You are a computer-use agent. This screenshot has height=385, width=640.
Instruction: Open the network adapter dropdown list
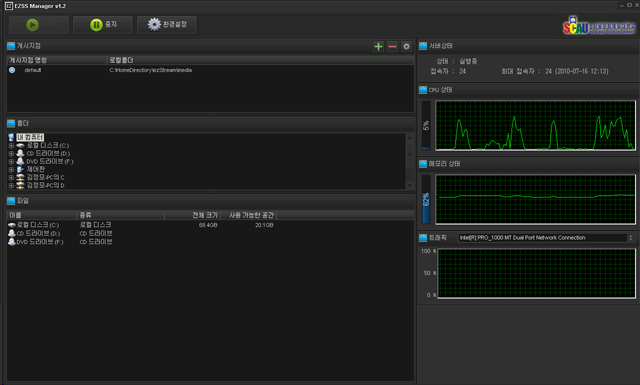coord(631,238)
